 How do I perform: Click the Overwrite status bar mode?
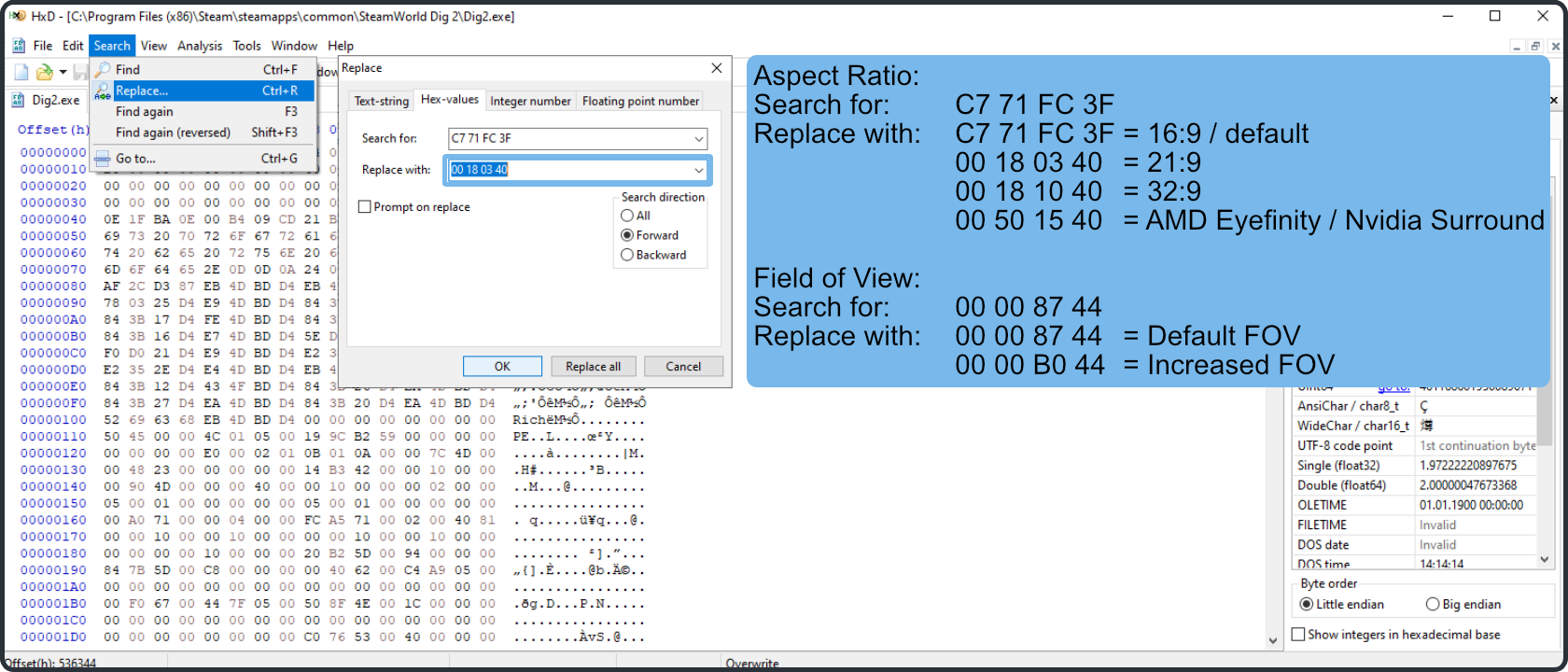click(752, 664)
